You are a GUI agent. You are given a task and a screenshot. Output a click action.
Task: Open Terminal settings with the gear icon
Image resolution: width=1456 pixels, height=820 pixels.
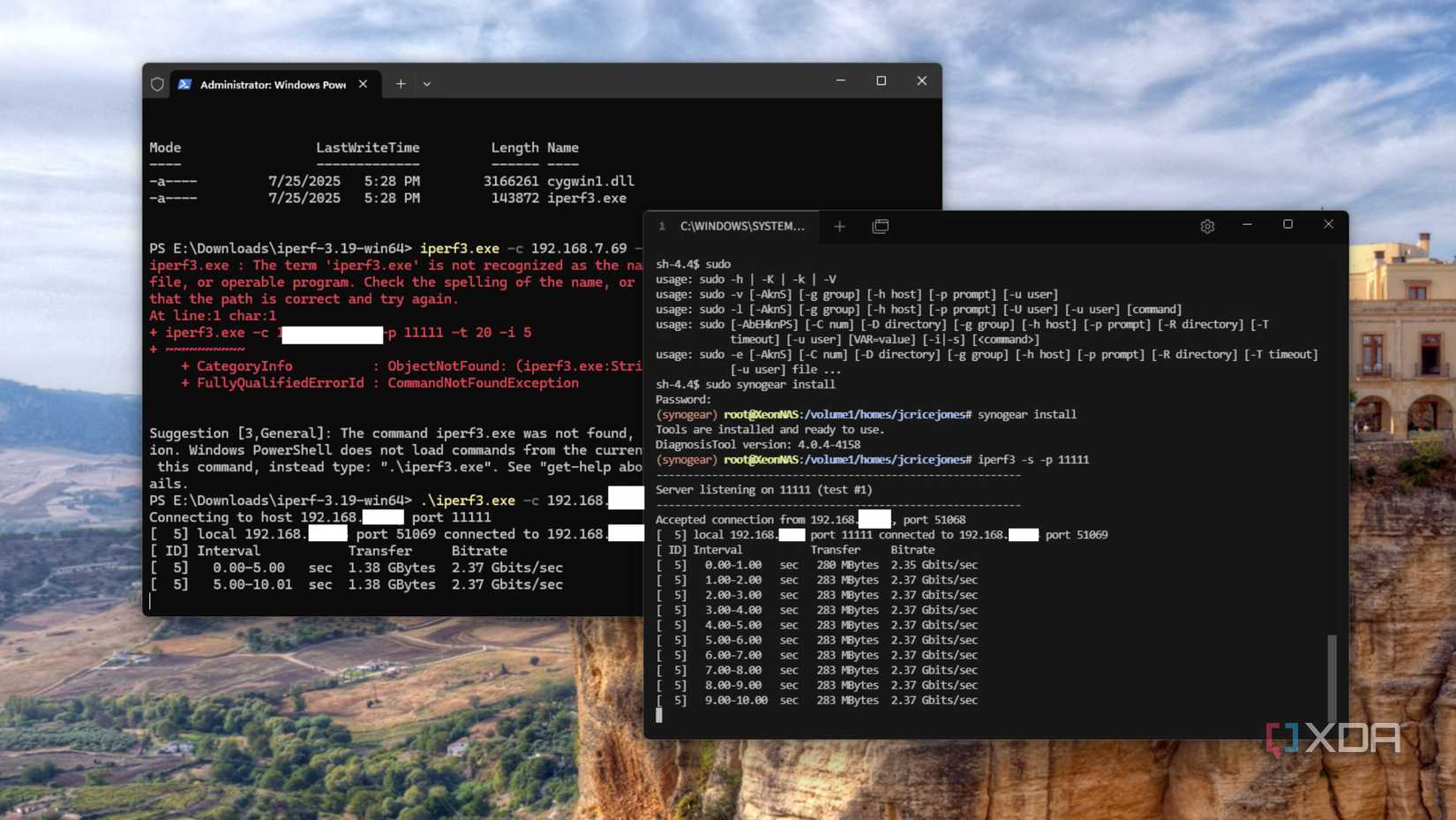click(x=1206, y=226)
